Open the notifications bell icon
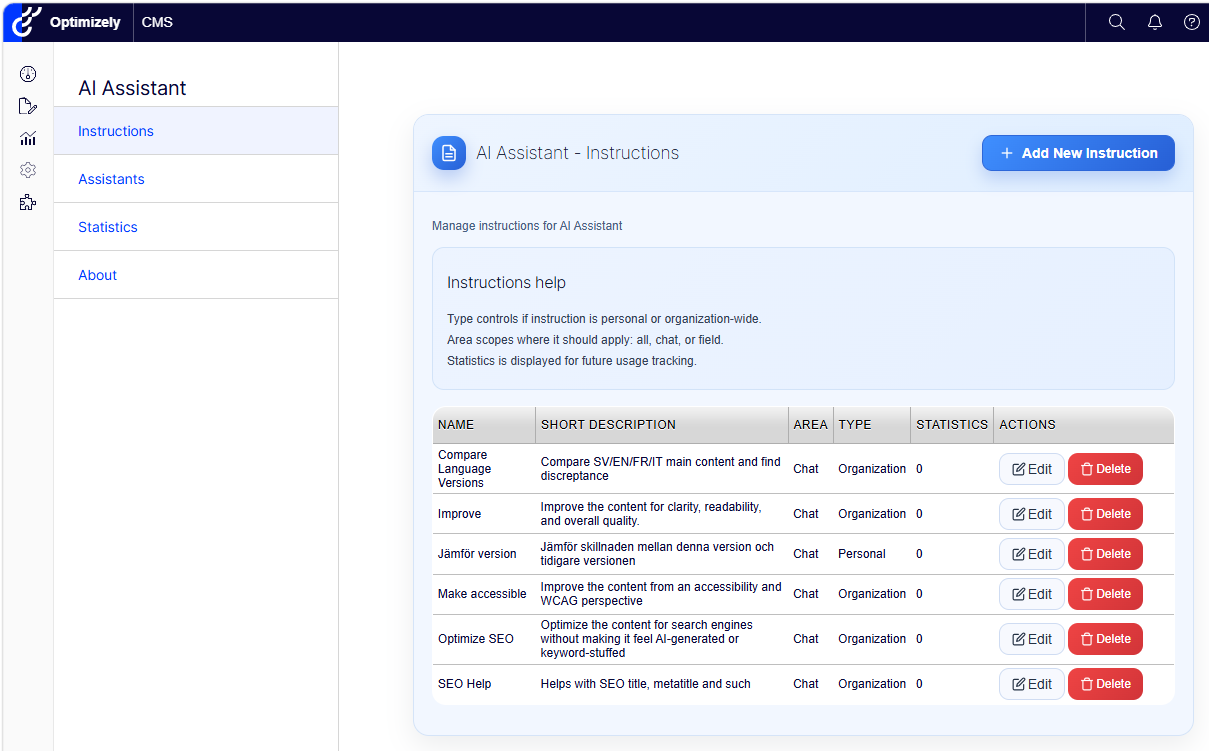 1155,22
